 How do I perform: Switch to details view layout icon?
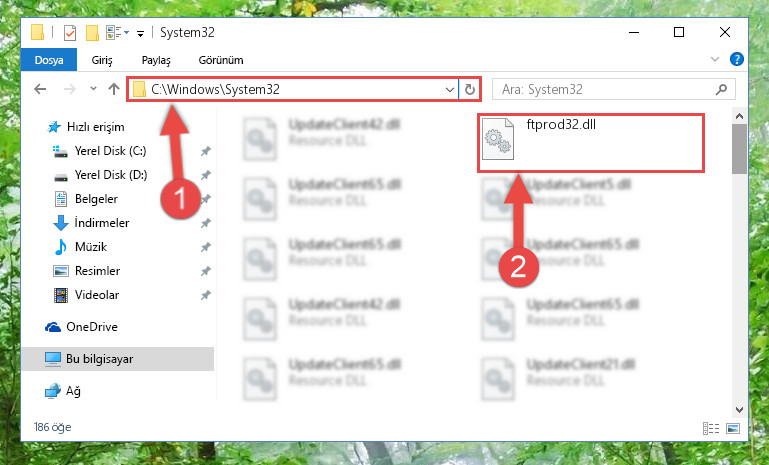711,428
